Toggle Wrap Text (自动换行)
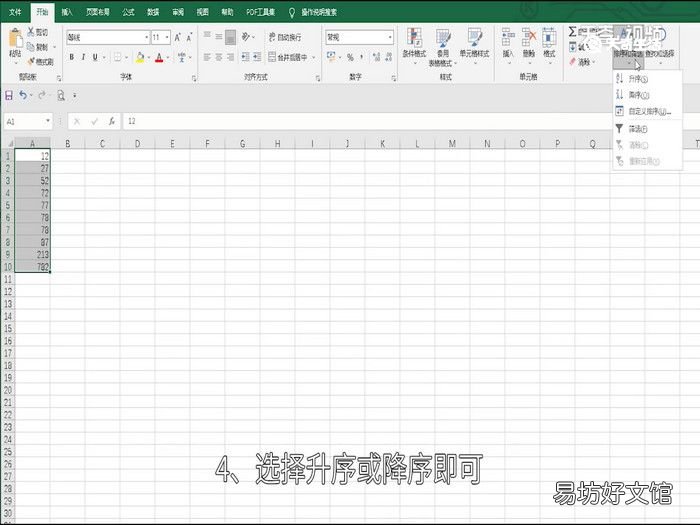The height and width of the screenshot is (525, 700). pos(285,37)
